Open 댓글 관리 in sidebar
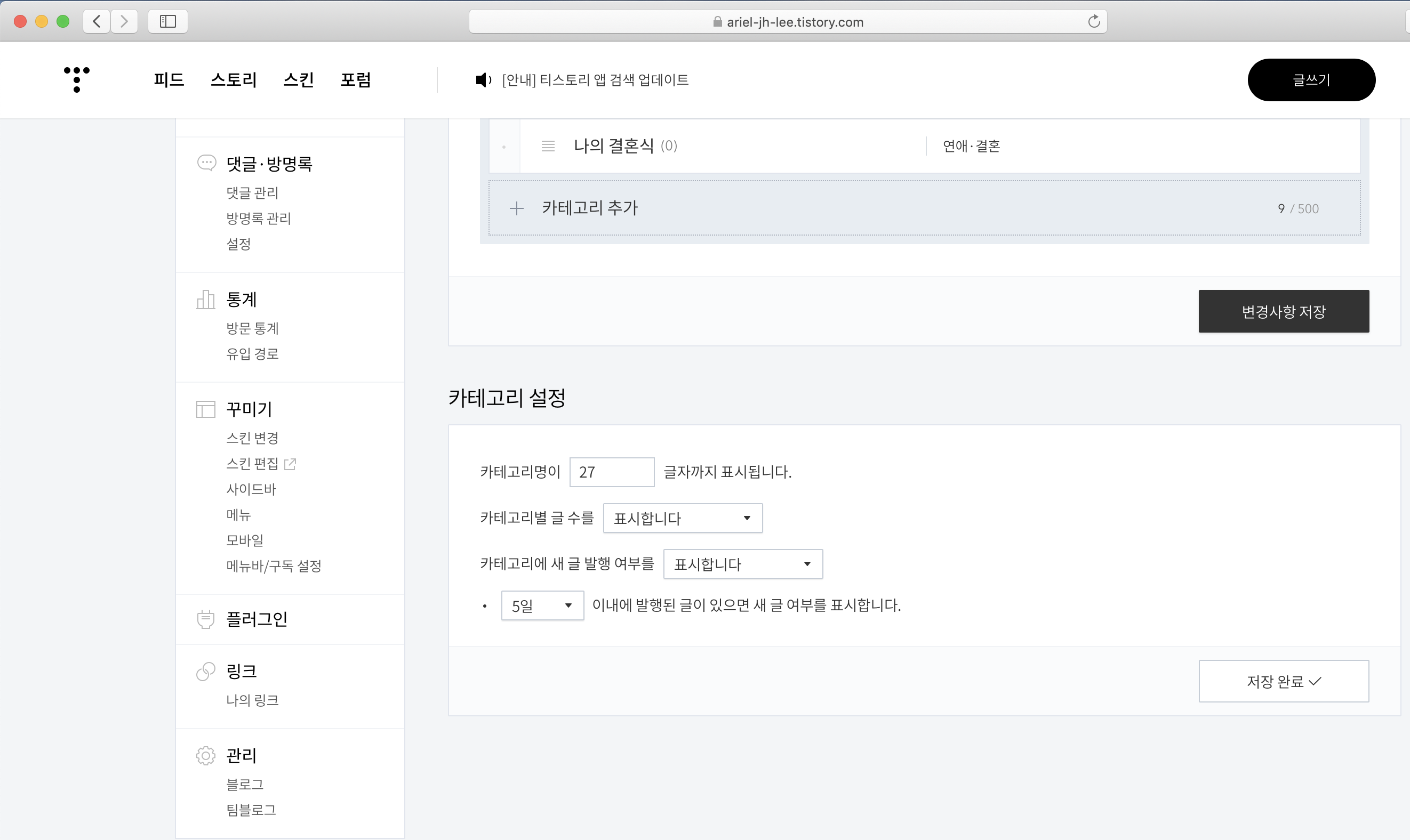 click(252, 193)
